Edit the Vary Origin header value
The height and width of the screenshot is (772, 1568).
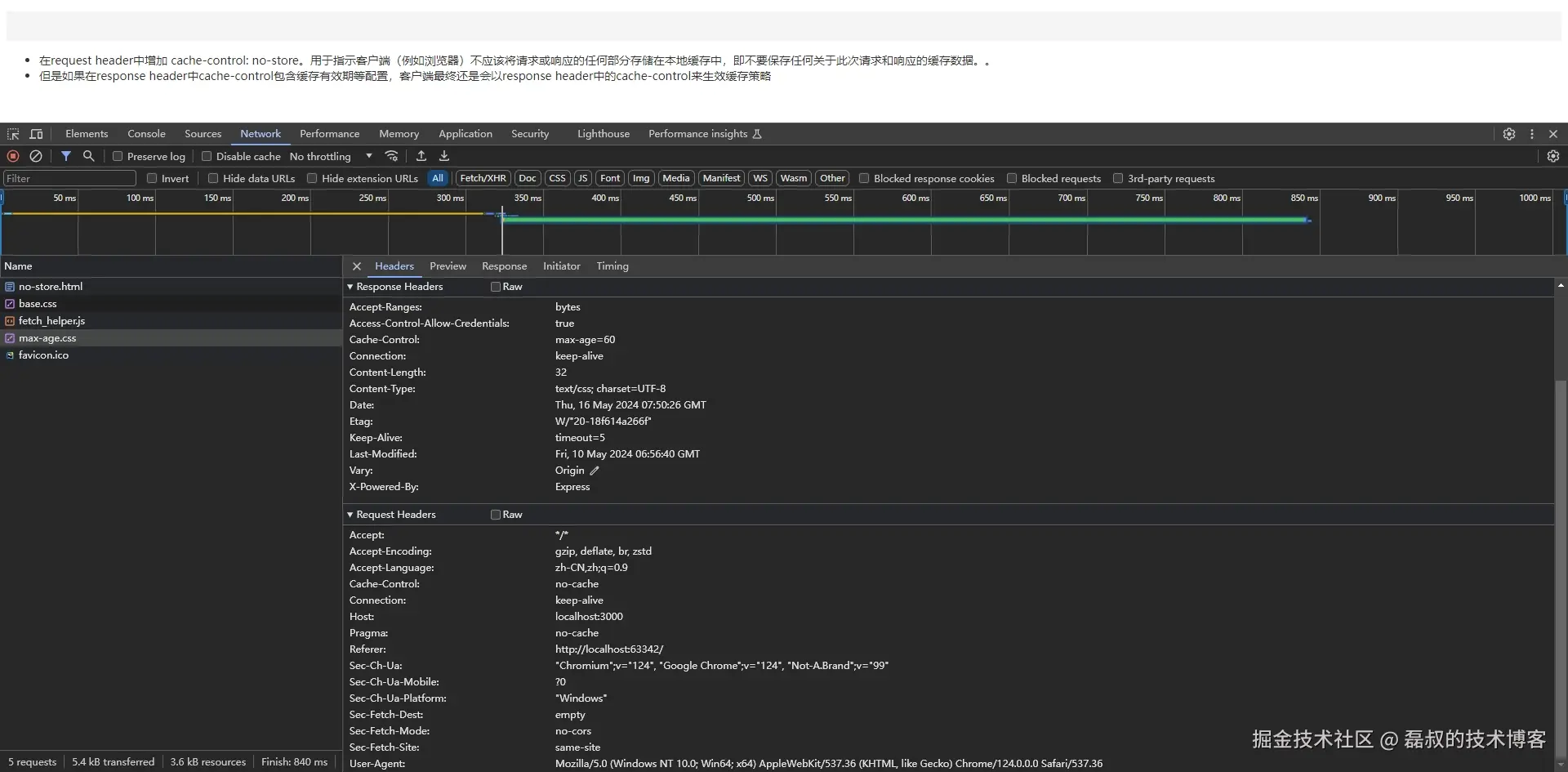point(595,471)
